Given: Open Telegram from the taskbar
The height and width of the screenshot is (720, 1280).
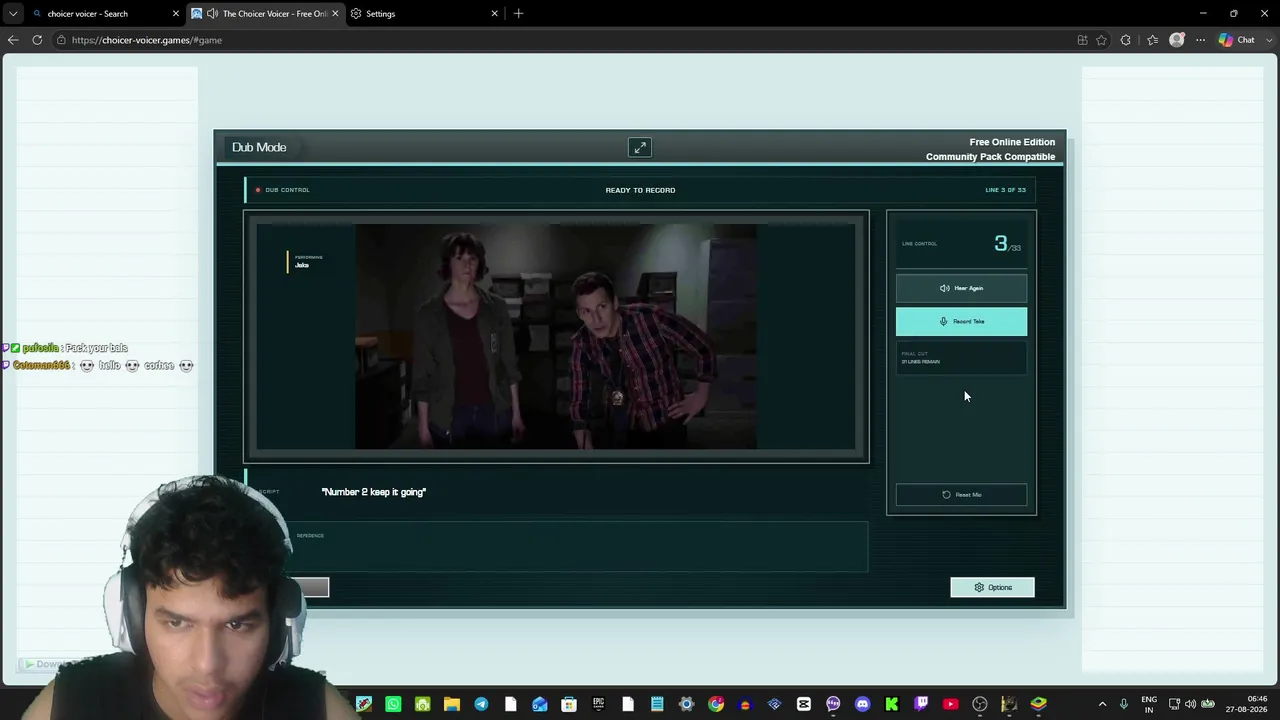Looking at the screenshot, I should [481, 704].
